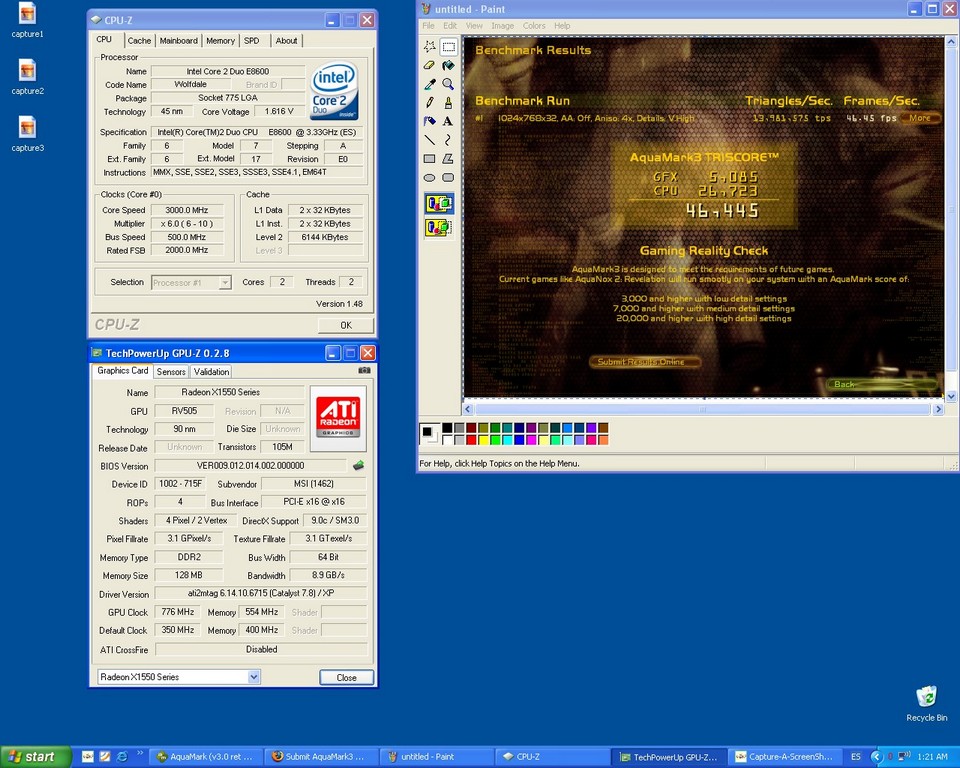Screen dimensions: 960x768
Task: Open Paint's View menu
Action: pyautogui.click(x=474, y=26)
